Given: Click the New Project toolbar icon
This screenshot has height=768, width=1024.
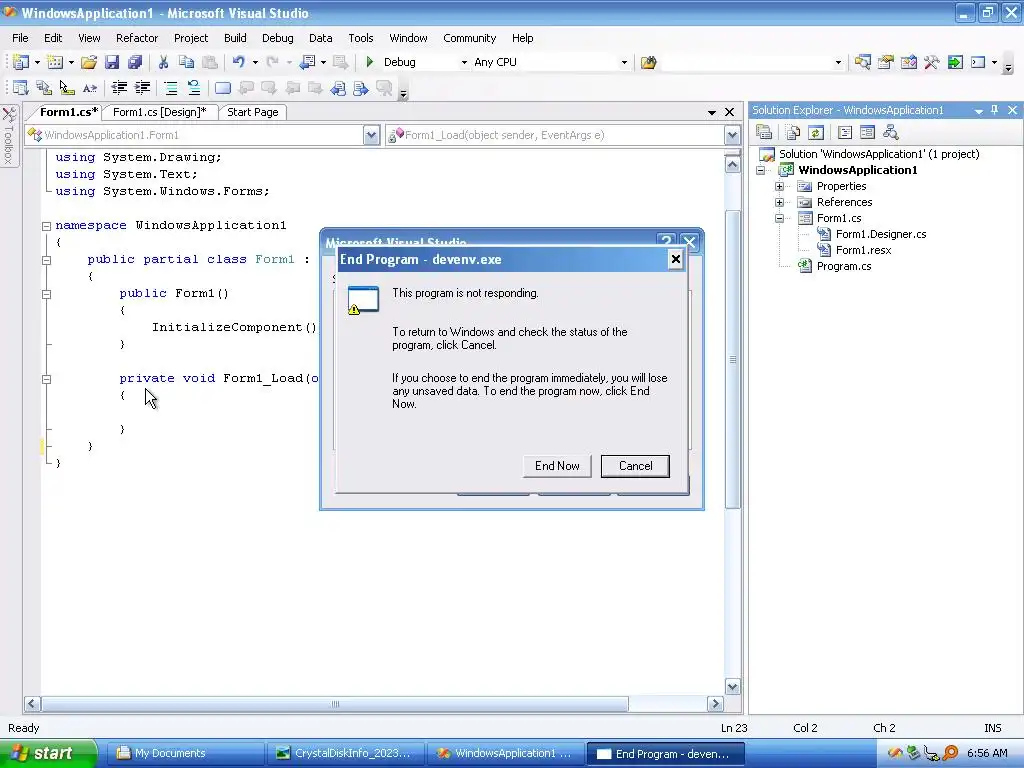Looking at the screenshot, I should pos(21,62).
